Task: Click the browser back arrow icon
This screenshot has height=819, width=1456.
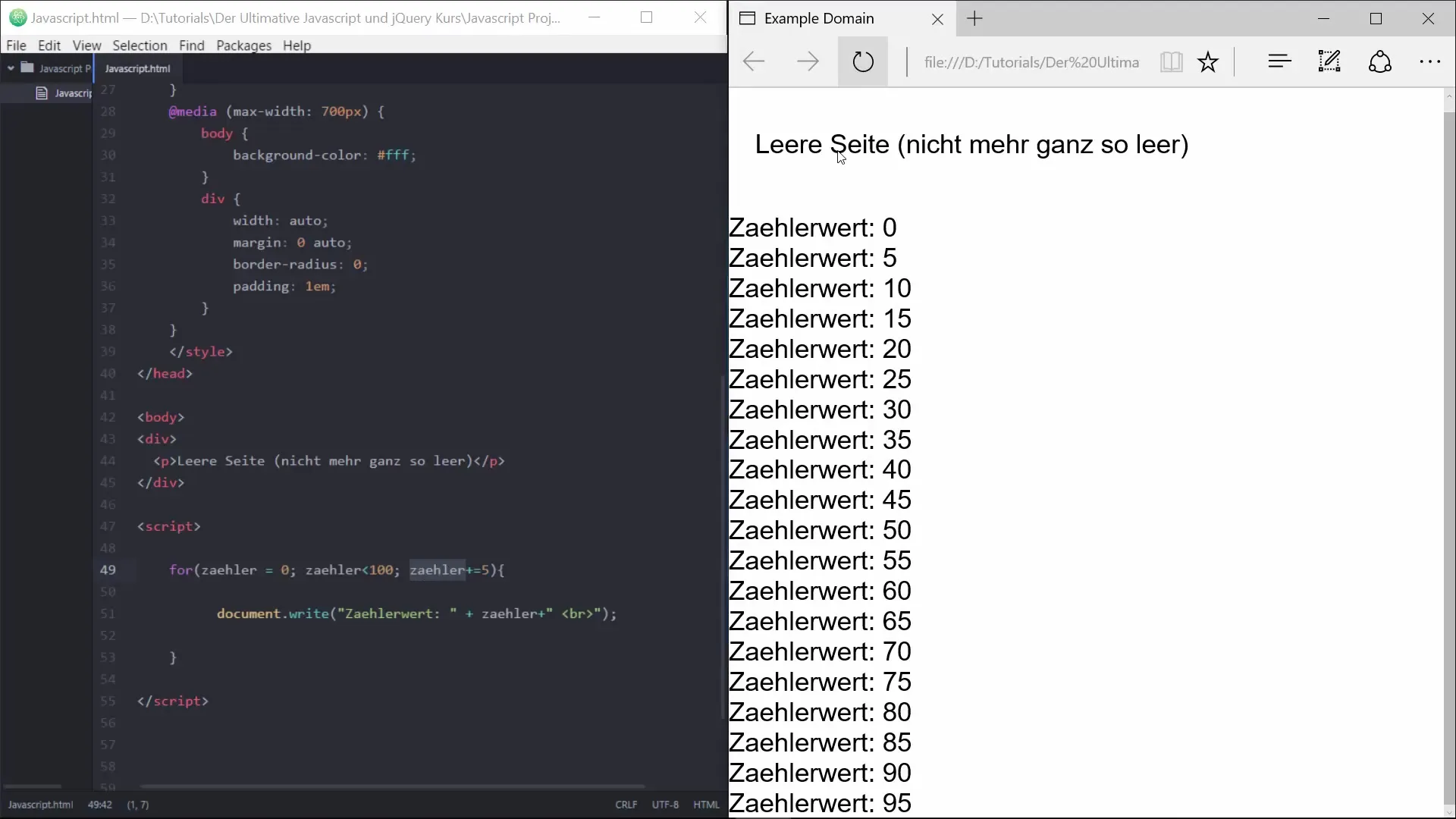Action: coord(754,61)
